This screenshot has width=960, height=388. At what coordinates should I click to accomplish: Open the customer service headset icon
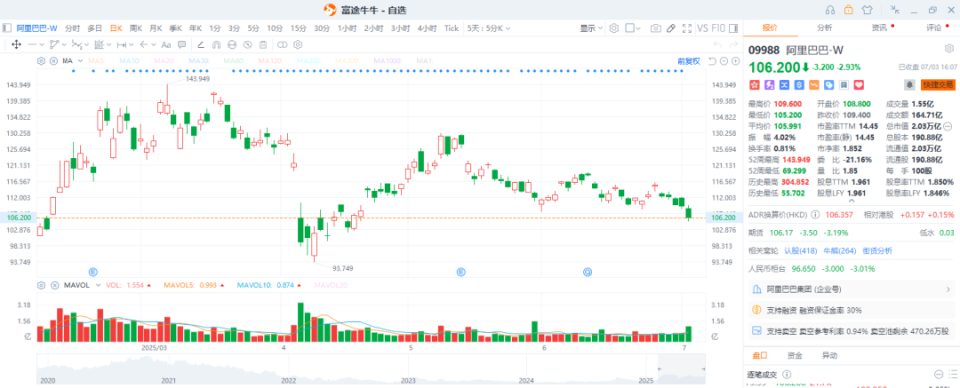pos(830,9)
